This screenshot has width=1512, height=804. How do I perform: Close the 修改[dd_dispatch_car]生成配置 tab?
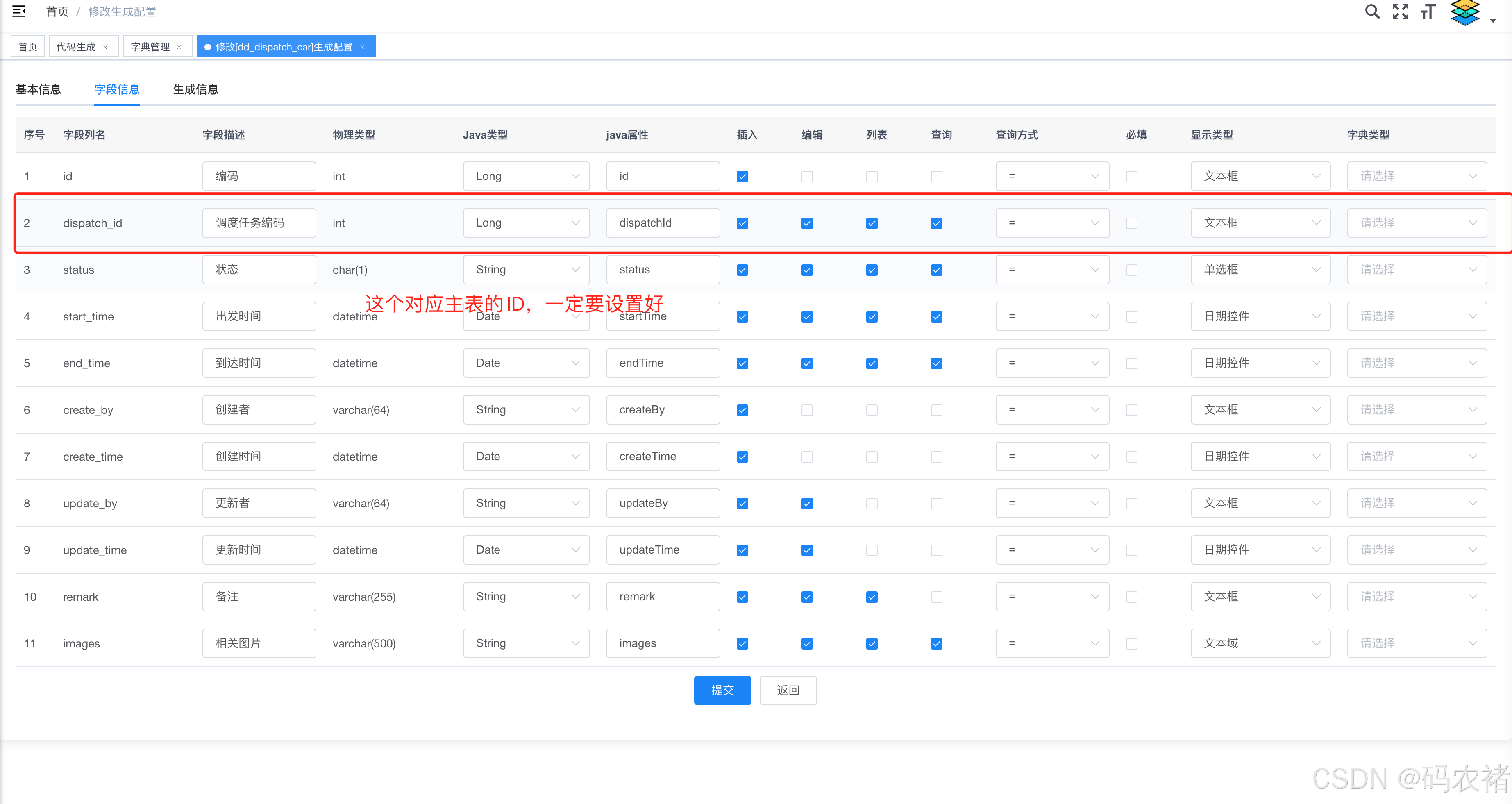point(362,48)
